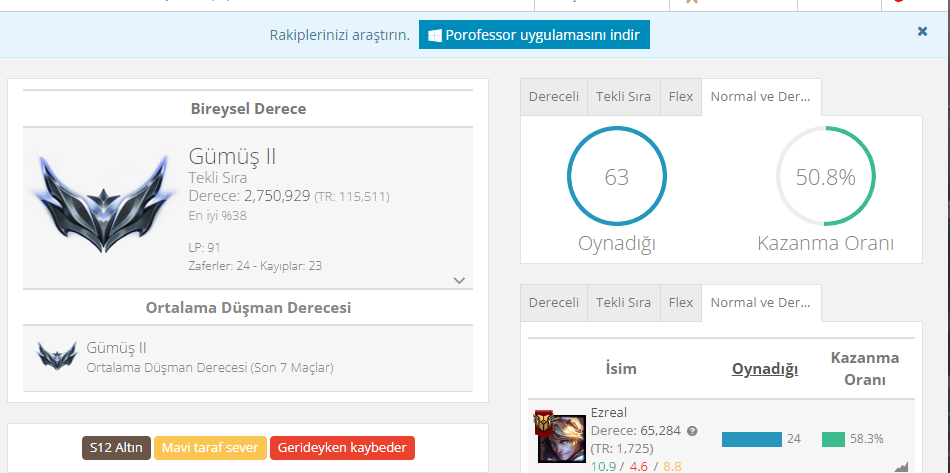Click the Ezreal champion name
Image resolution: width=950 pixels, height=473 pixels.
coord(609,412)
